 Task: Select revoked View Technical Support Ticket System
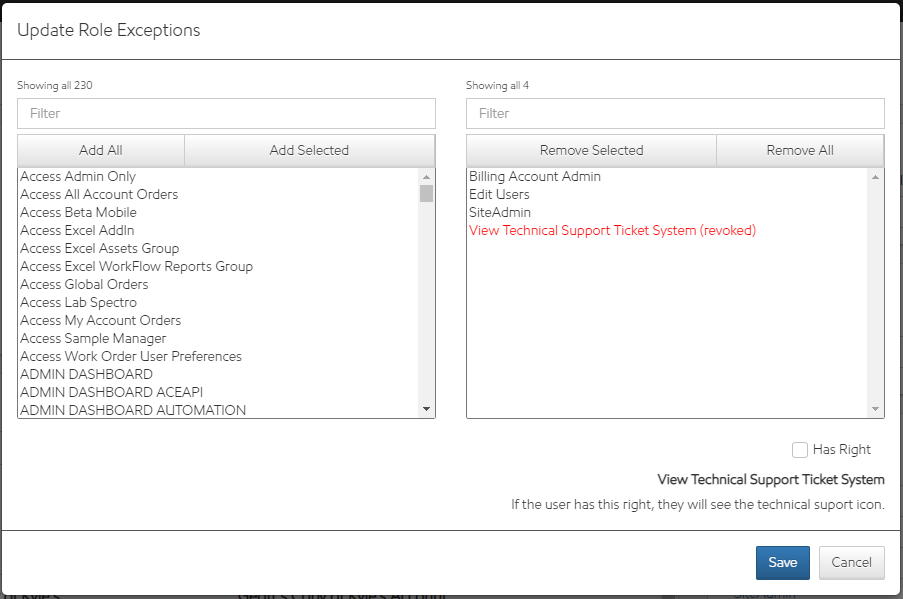point(612,230)
